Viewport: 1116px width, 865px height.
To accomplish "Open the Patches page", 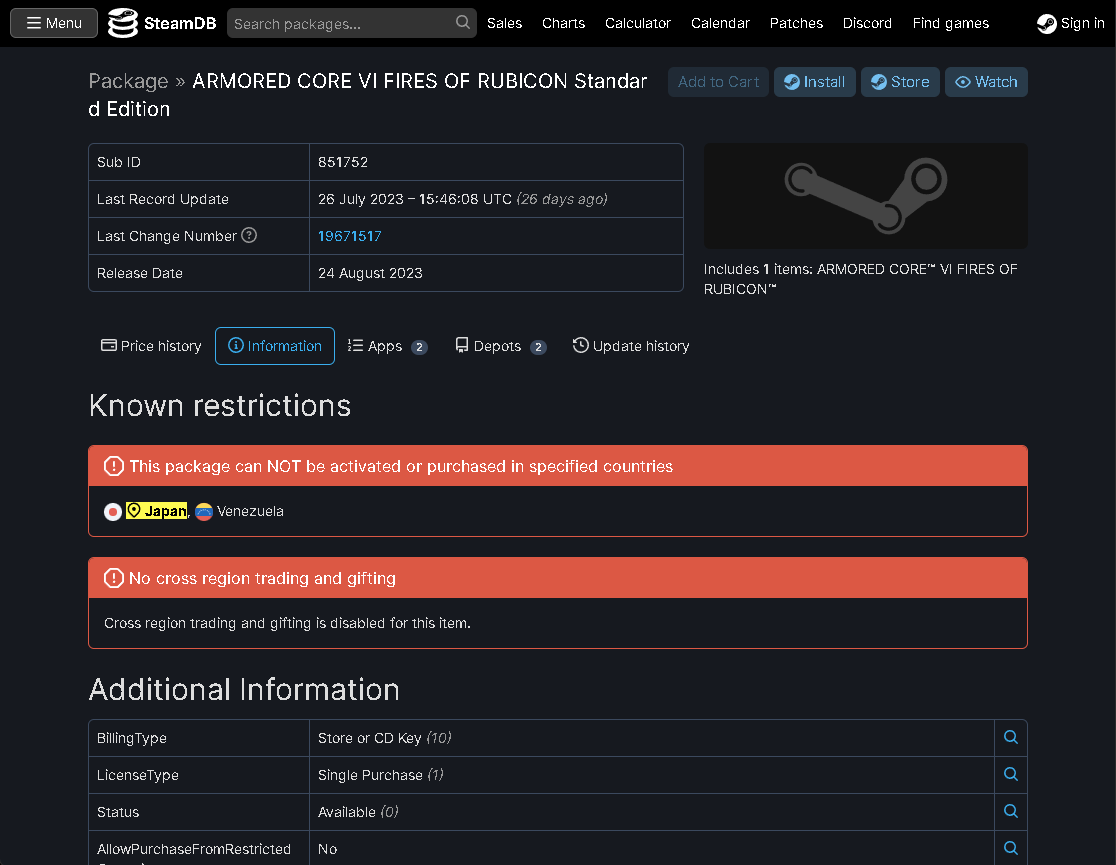I will coord(796,23).
